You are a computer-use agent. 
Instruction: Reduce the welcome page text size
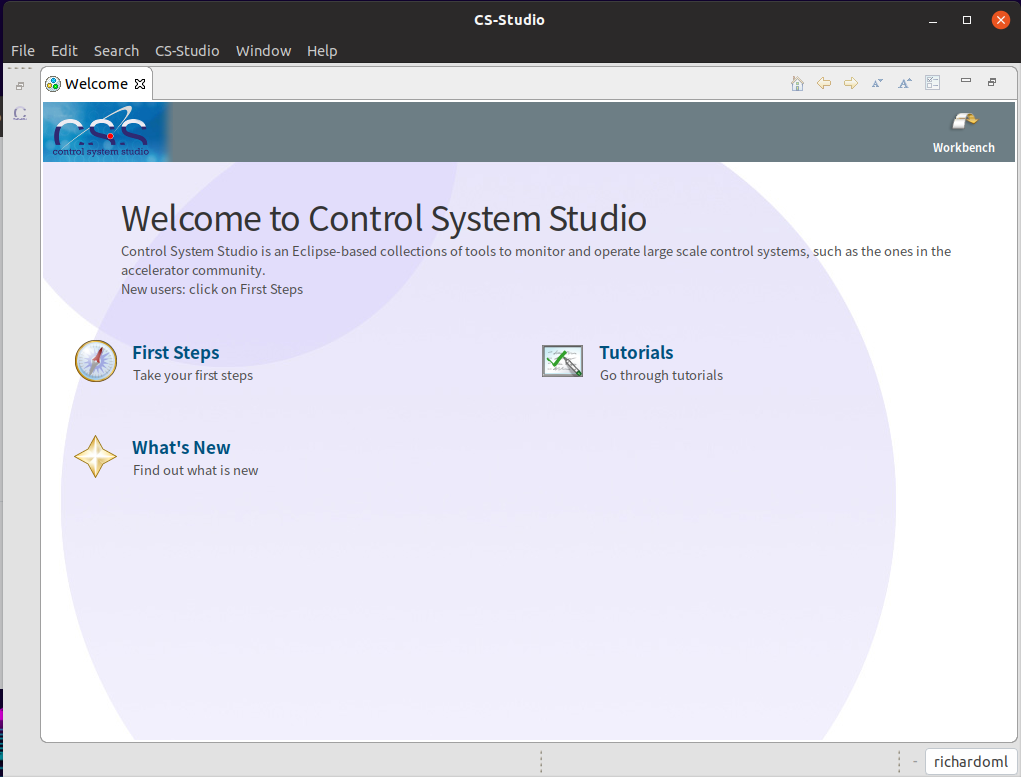(877, 83)
